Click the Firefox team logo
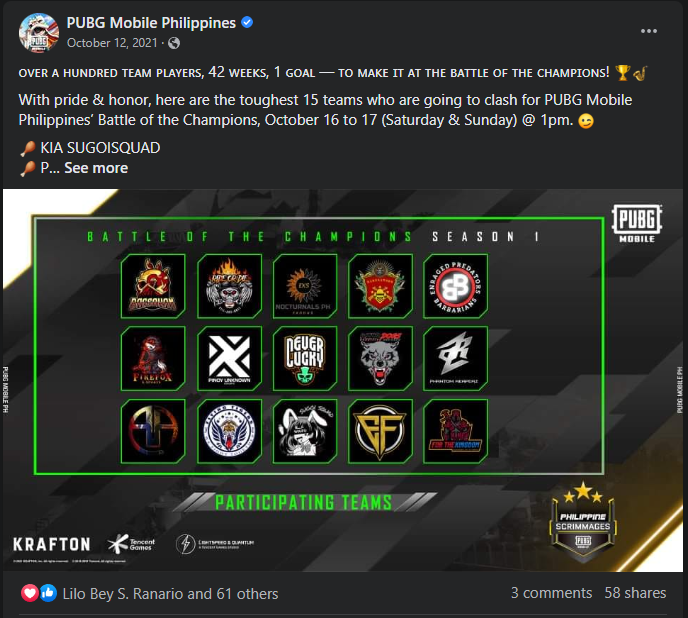Image resolution: width=688 pixels, height=618 pixels. point(153,359)
